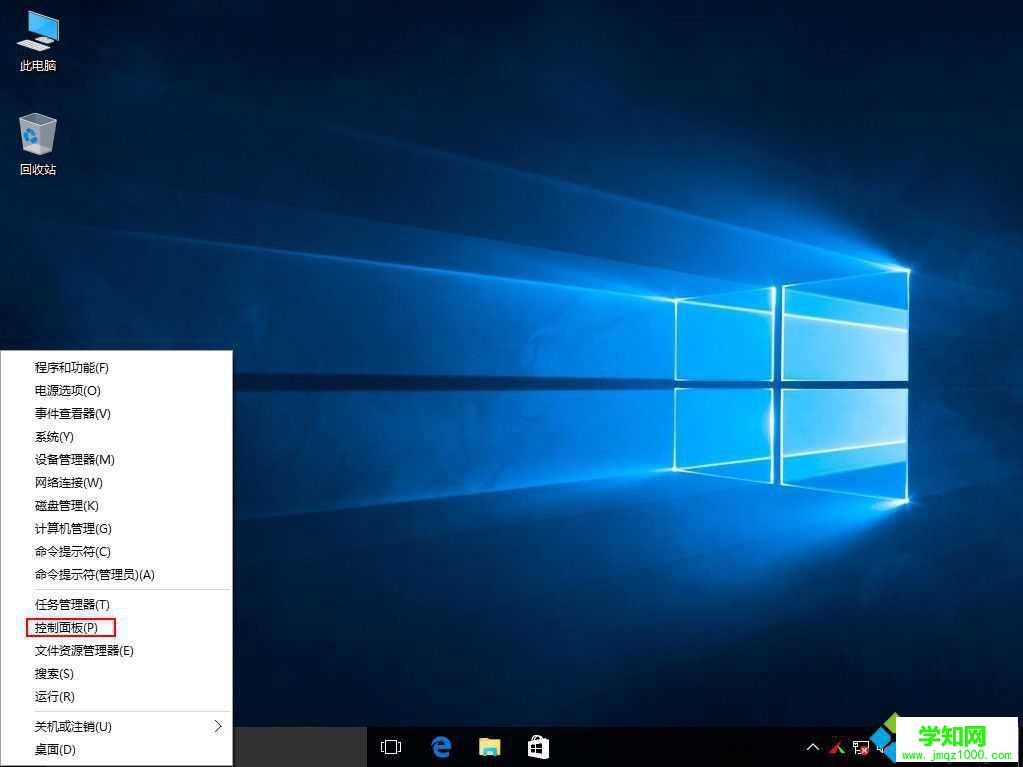Launch 命令提示符(管理员)(A)
Screen dimensions: 1023x767
pyautogui.click(x=94, y=574)
